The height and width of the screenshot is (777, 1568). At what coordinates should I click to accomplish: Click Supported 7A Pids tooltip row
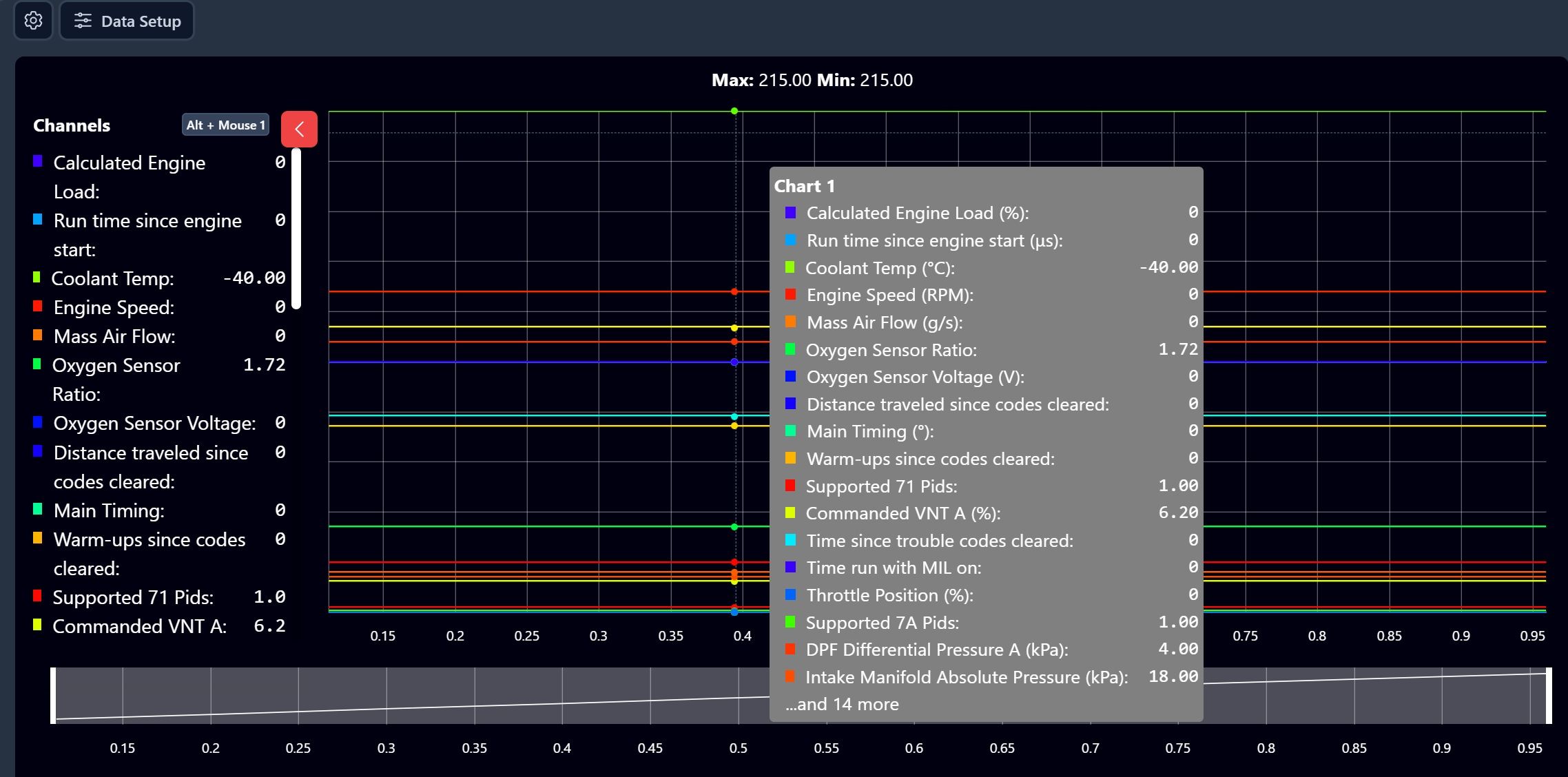991,623
